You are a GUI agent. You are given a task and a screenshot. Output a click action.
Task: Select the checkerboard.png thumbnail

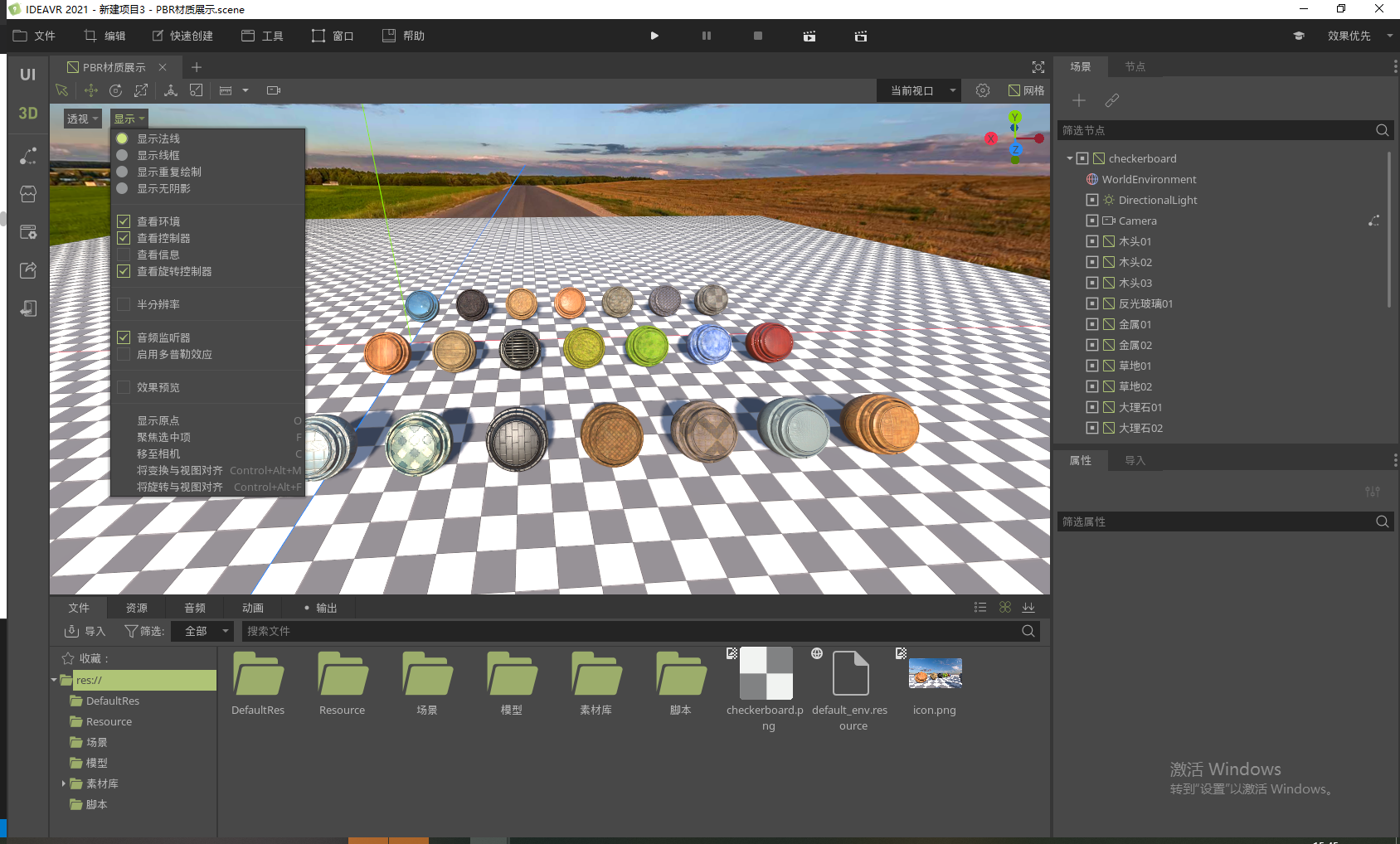[x=766, y=673]
